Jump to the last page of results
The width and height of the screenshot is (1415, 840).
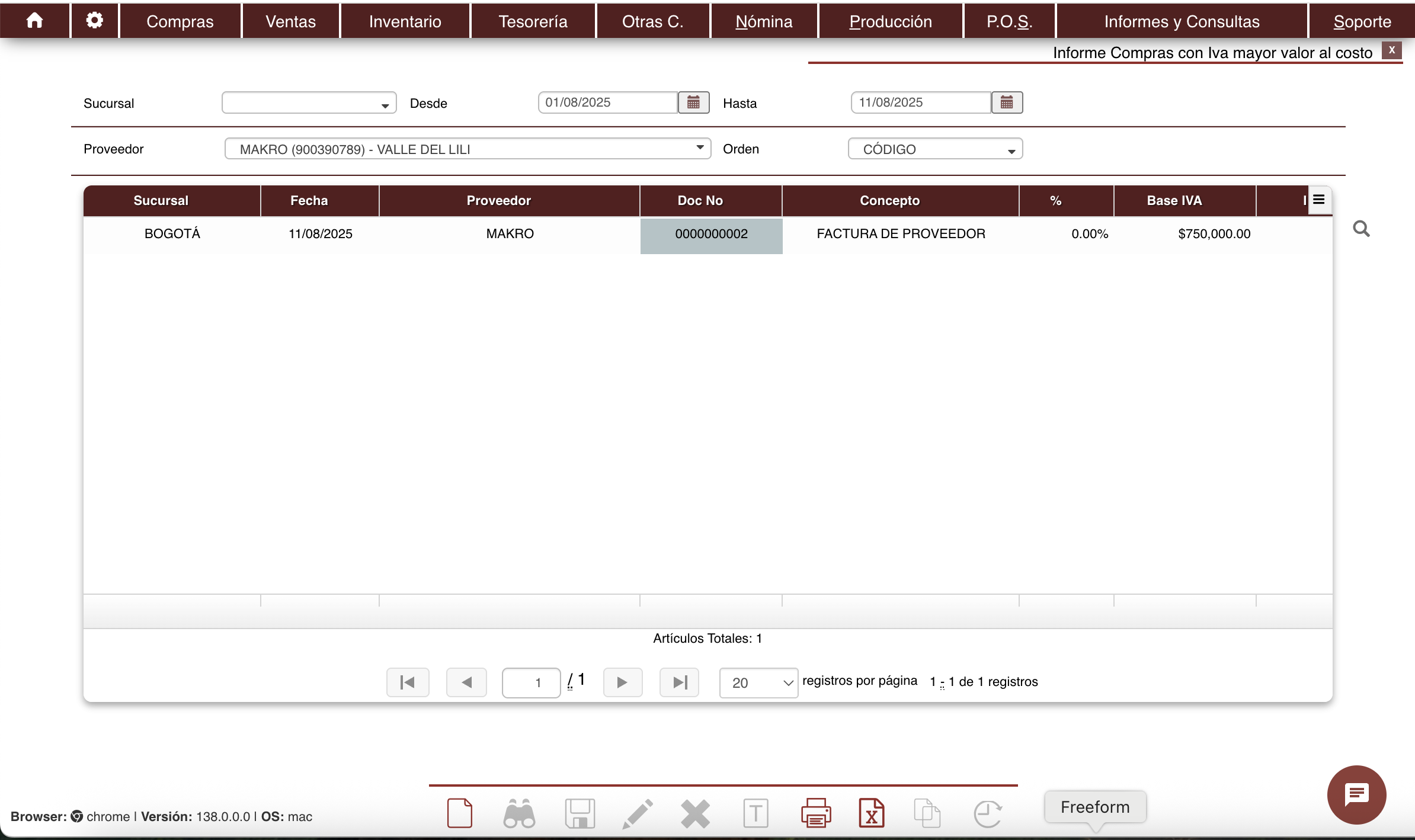tap(679, 682)
